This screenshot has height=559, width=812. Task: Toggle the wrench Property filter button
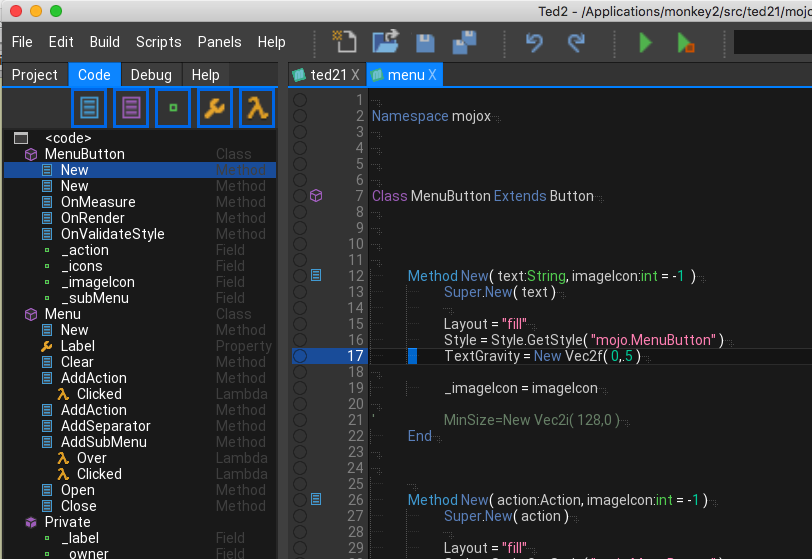[x=214, y=108]
